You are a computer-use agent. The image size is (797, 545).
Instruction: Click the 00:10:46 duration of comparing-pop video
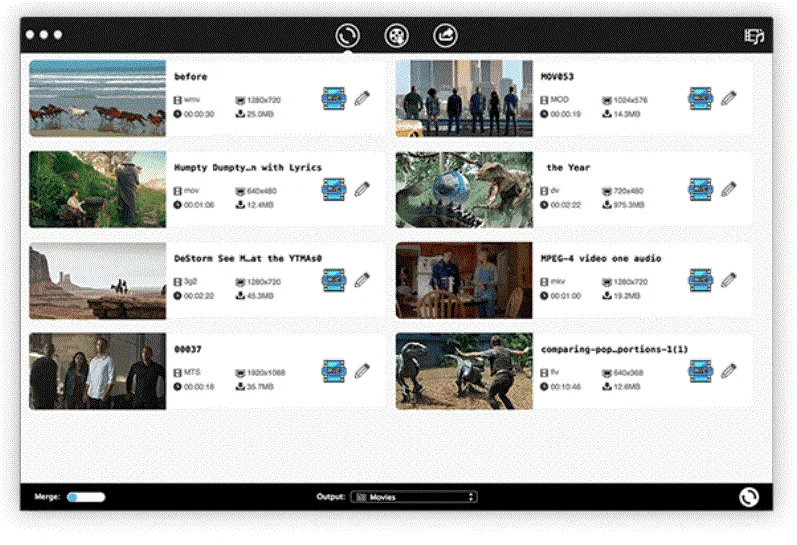point(565,387)
